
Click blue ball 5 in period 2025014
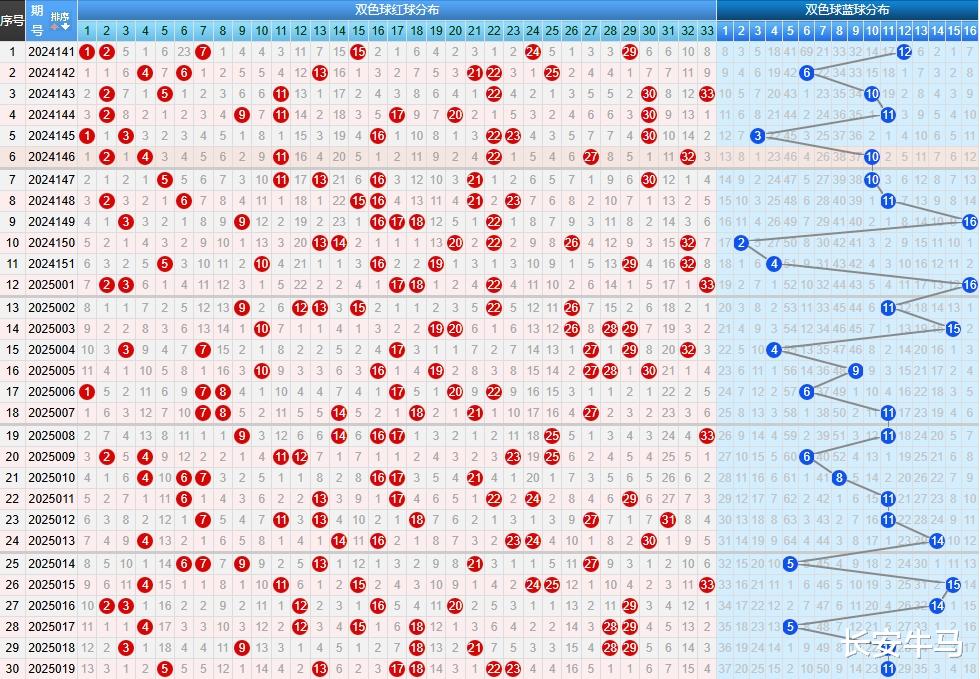[790, 564]
